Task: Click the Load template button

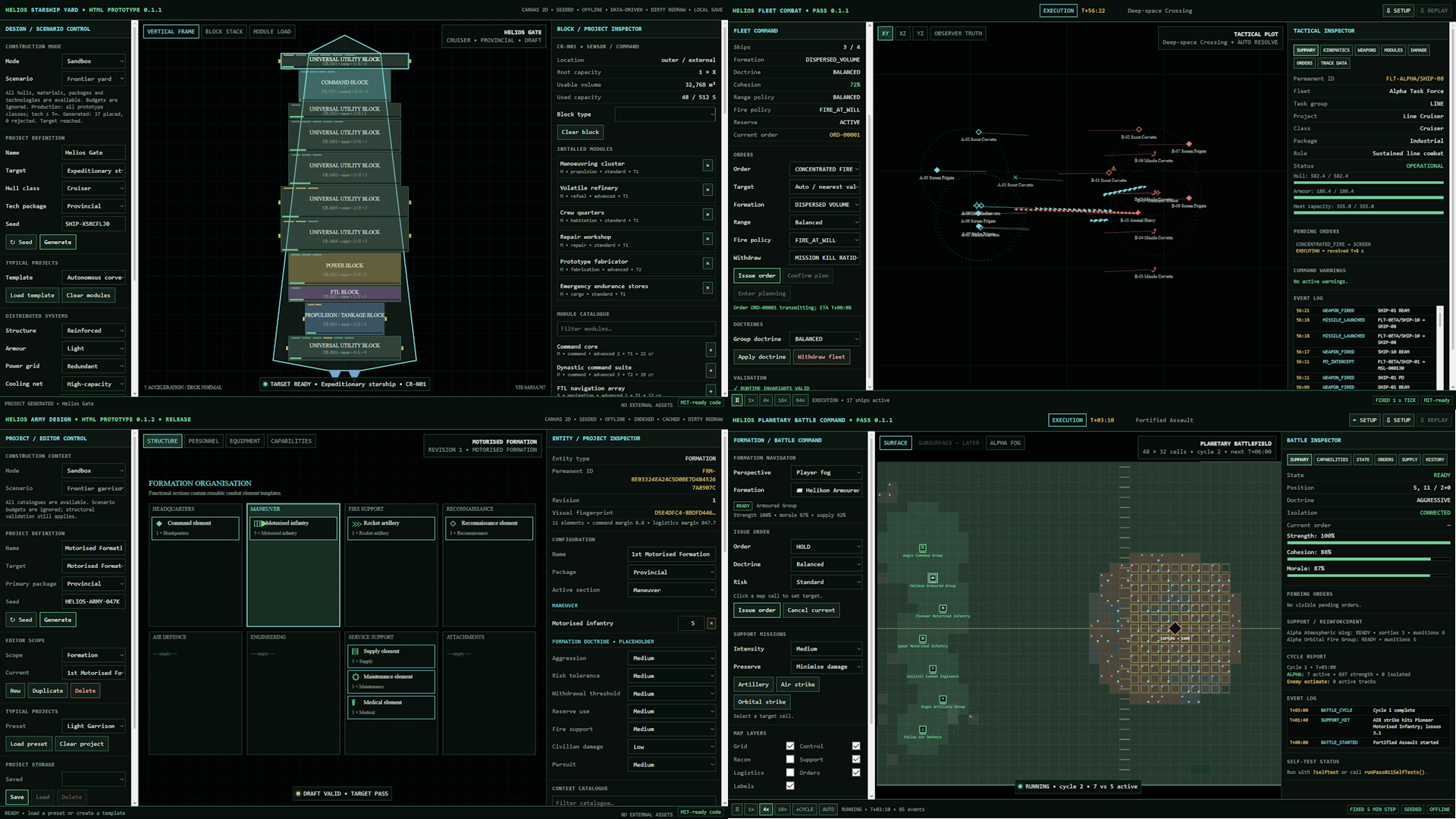Action: click(33, 296)
